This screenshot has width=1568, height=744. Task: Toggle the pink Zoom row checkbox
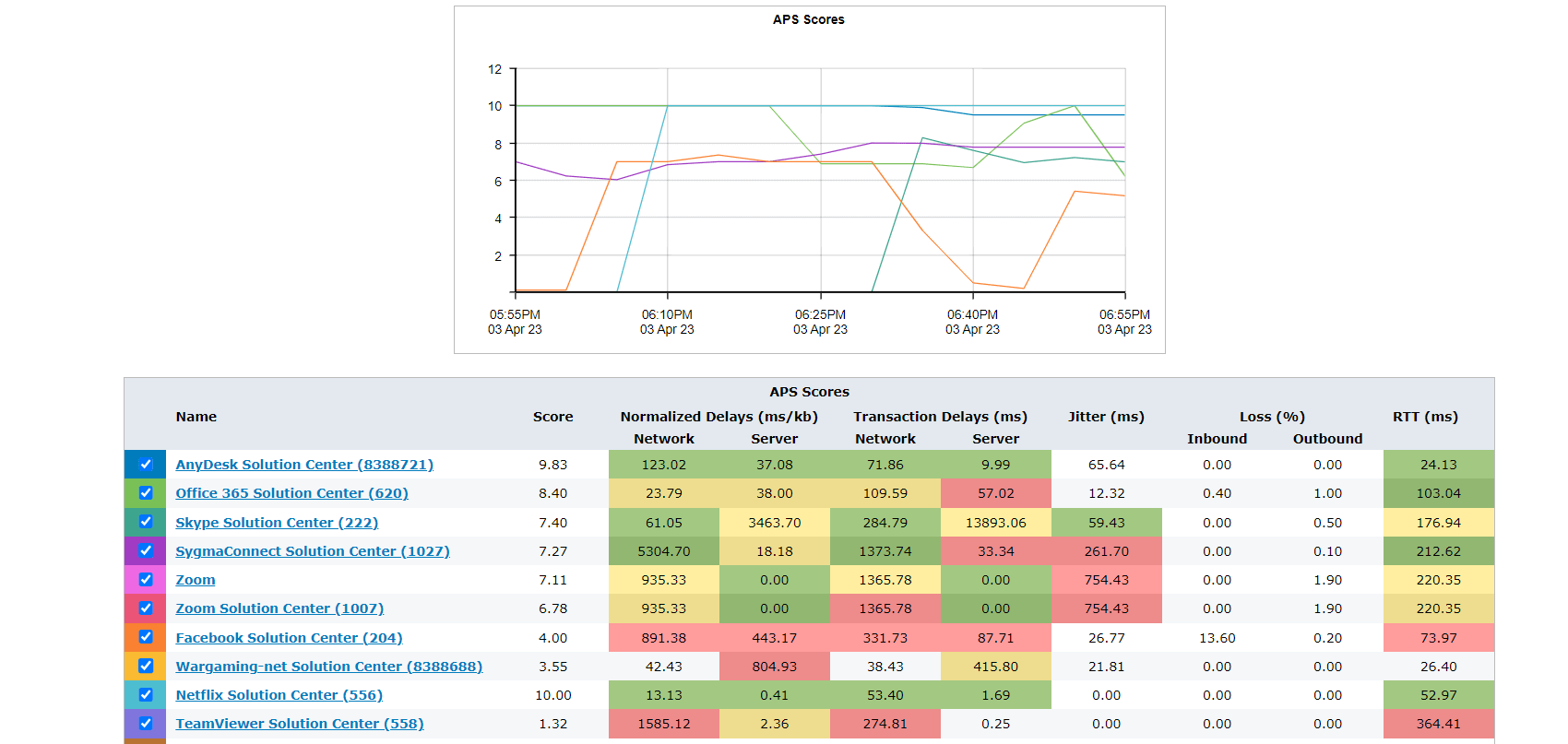pos(146,580)
